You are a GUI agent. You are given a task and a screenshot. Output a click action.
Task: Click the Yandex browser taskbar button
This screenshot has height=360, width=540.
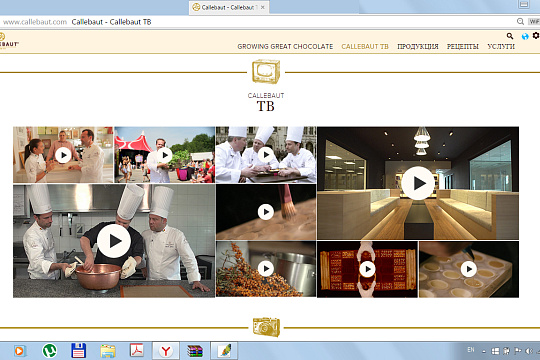pos(166,351)
